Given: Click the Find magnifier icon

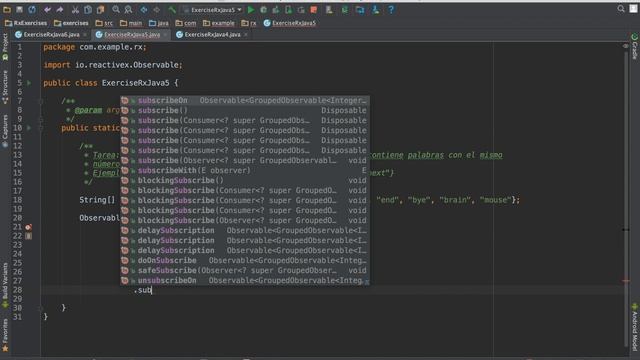Looking at the screenshot, I should coord(116,9).
